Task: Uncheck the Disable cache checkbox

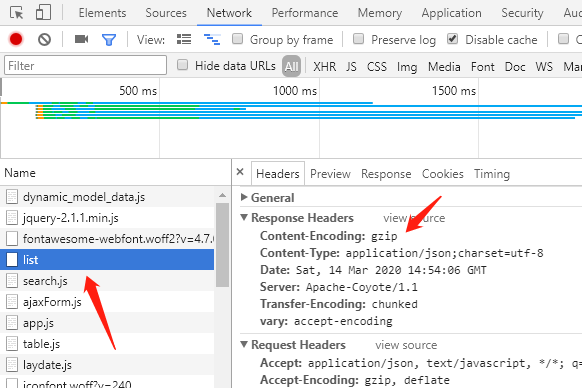Action: 452,39
